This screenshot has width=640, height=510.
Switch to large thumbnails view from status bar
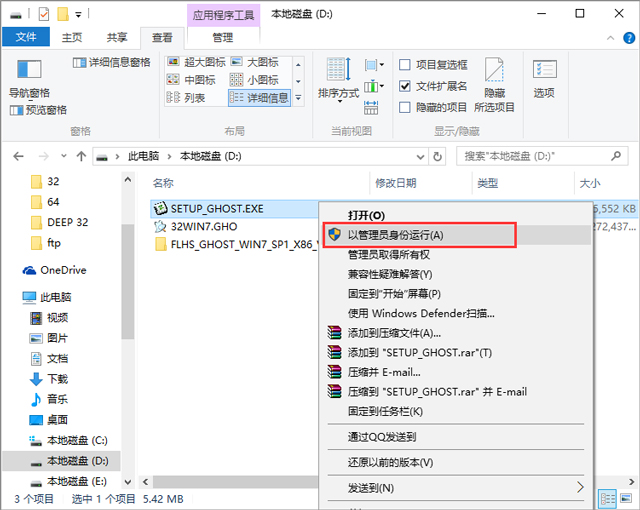pos(626,499)
